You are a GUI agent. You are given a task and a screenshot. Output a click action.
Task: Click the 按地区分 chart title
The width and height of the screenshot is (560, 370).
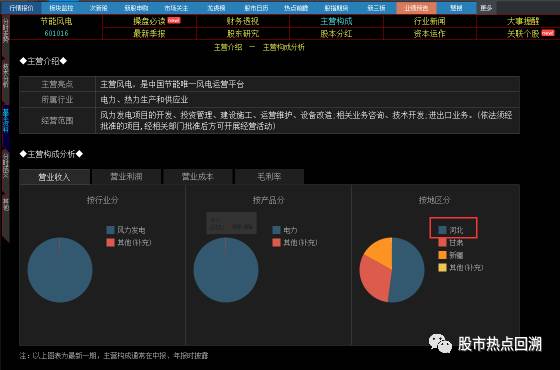point(434,200)
